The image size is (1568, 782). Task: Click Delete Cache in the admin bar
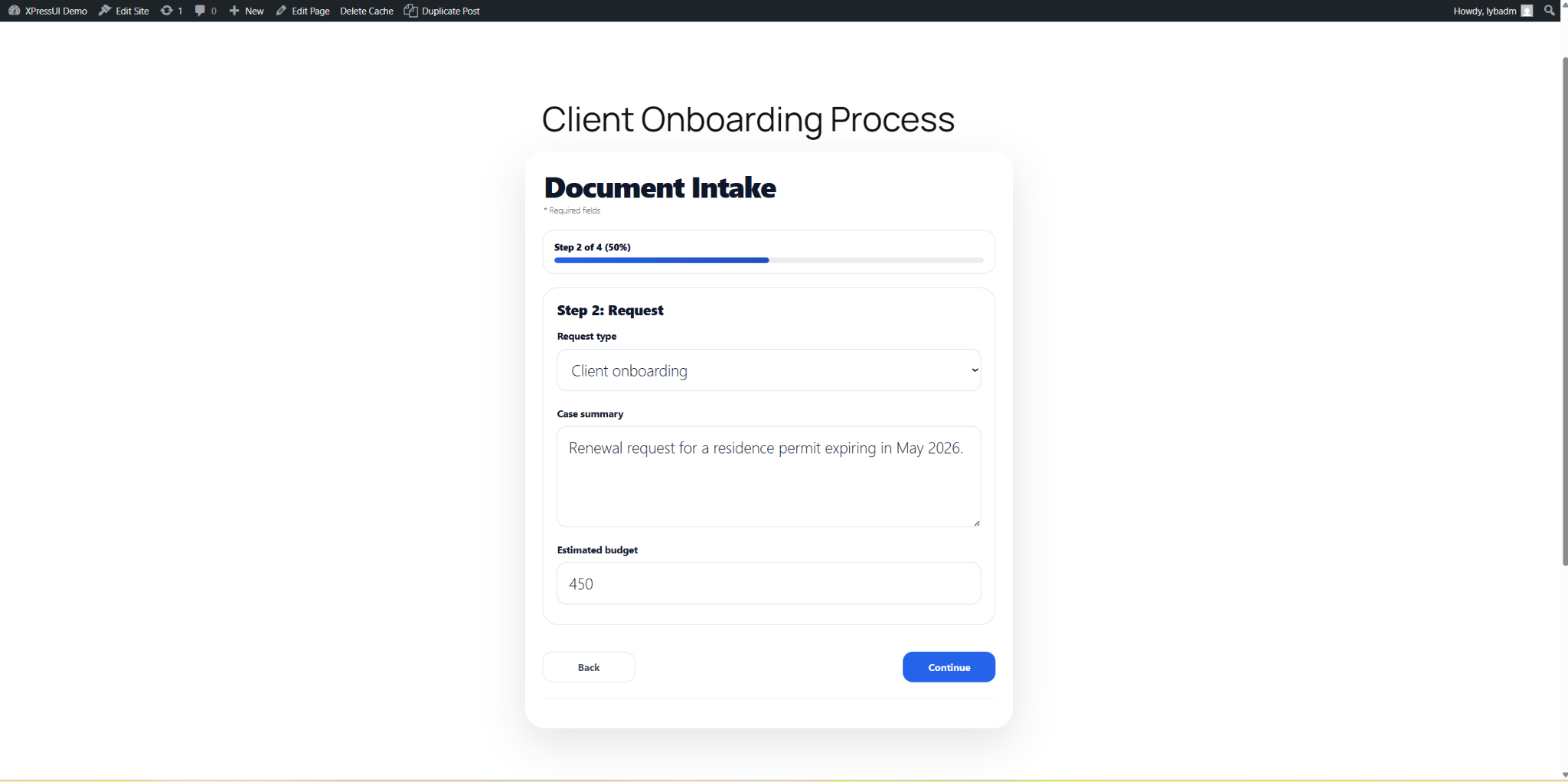pyautogui.click(x=366, y=11)
